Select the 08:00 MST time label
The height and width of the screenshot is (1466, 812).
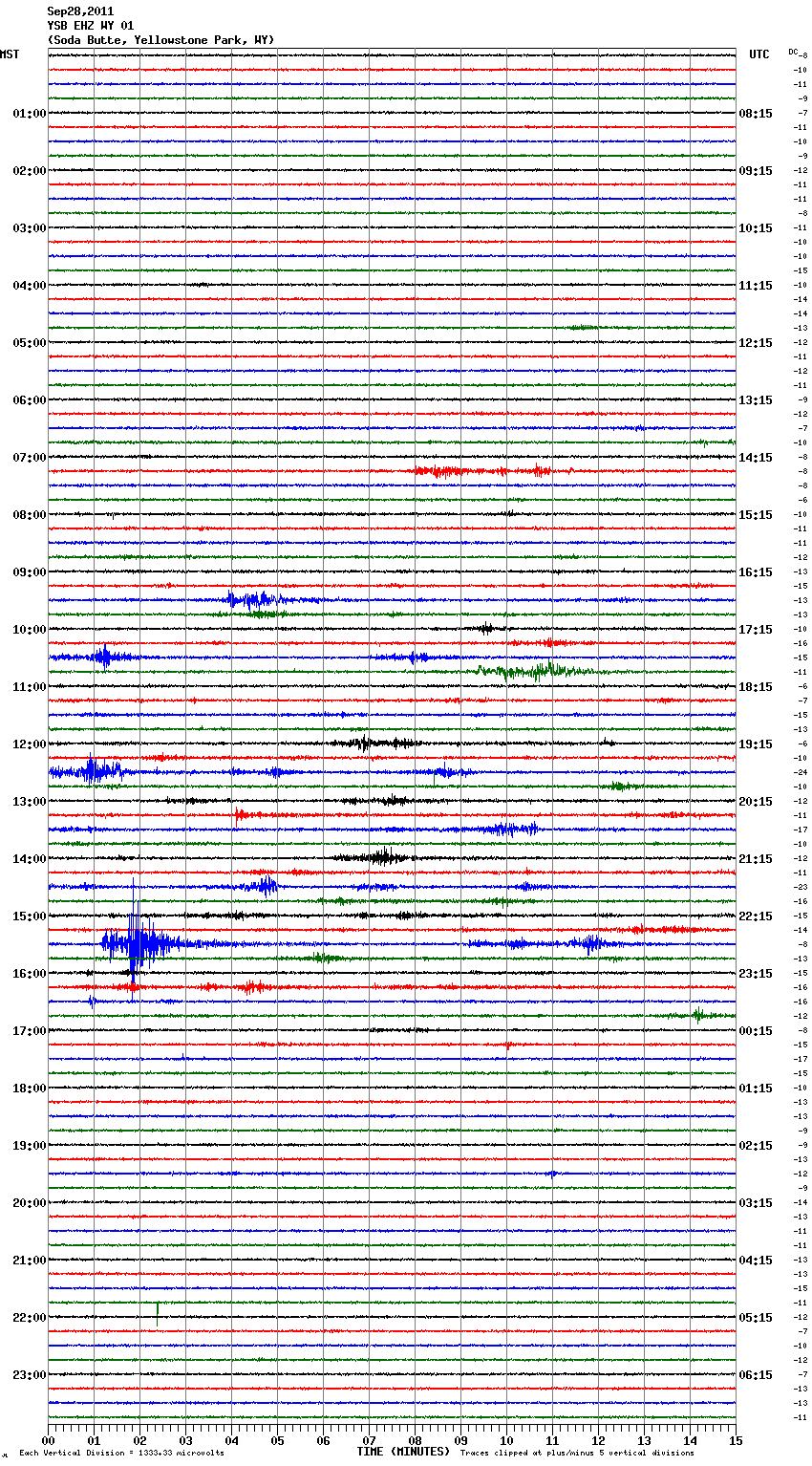click(30, 515)
